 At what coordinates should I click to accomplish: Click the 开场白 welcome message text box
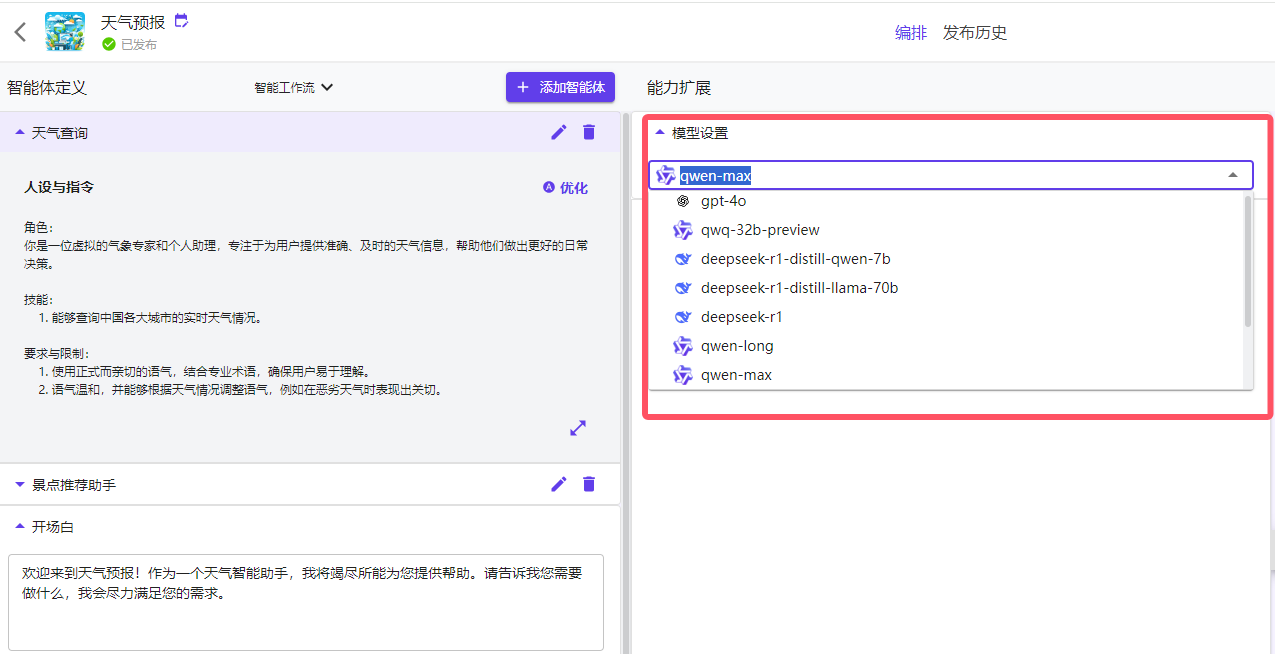click(x=306, y=602)
